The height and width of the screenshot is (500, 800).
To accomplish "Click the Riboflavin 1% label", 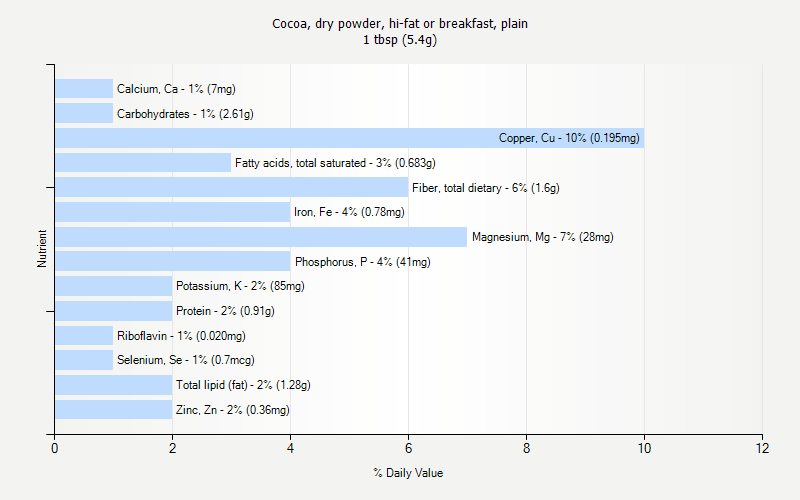I will (x=181, y=336).
